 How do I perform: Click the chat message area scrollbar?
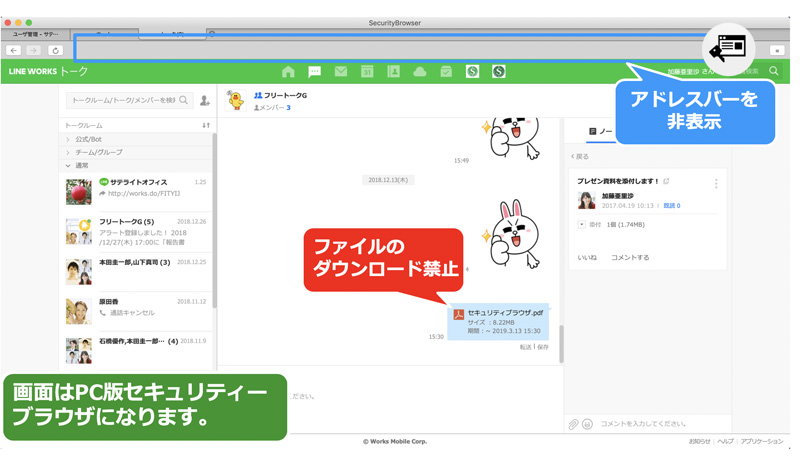[561, 343]
